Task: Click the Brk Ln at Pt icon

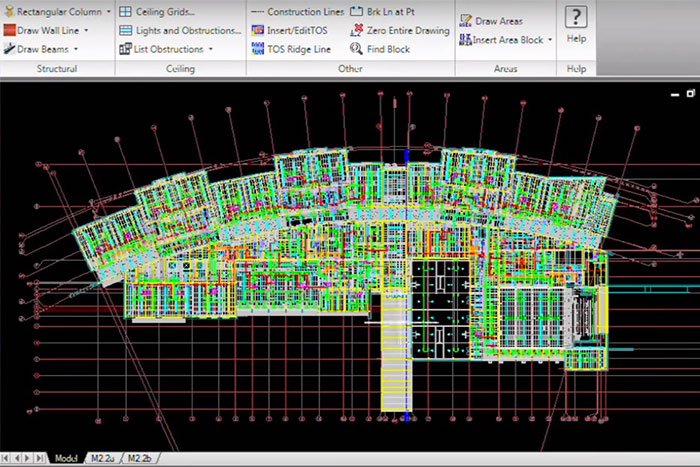Action: (356, 12)
